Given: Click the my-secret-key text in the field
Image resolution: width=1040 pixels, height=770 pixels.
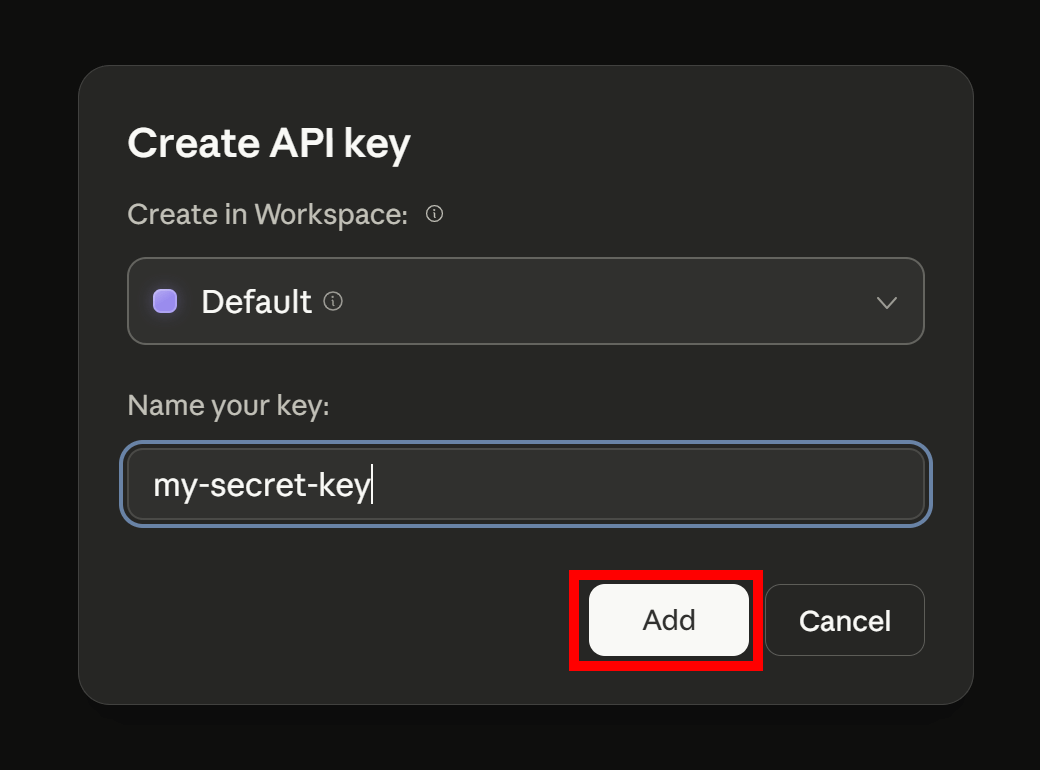Looking at the screenshot, I should (x=262, y=486).
